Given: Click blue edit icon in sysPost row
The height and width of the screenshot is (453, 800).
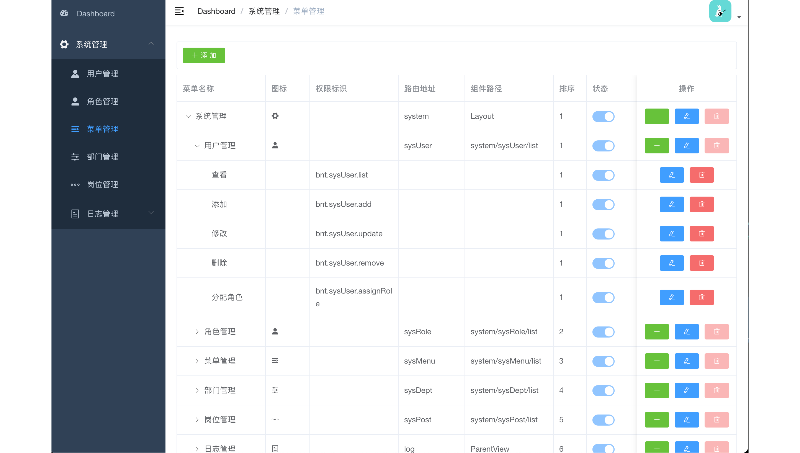Looking at the screenshot, I should pyautogui.click(x=687, y=420).
